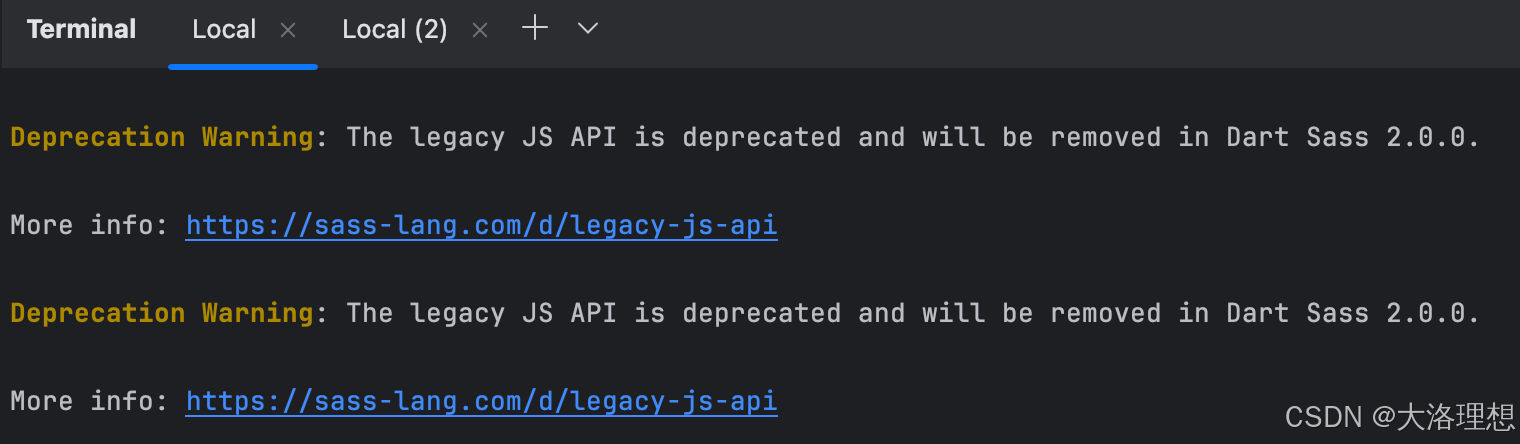Image resolution: width=1520 pixels, height=444 pixels.
Task: Open the first sass-lang legacy-js-api link
Action: coord(482,225)
